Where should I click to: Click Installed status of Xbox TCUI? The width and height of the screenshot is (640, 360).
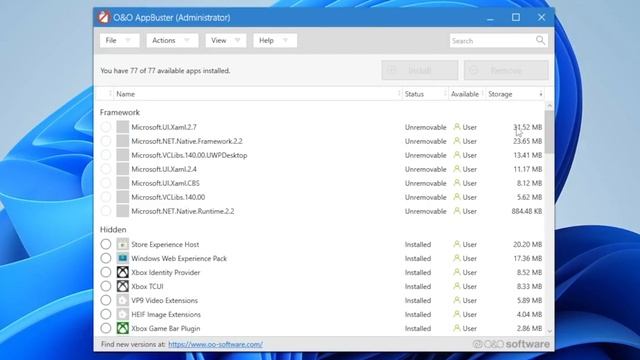(x=418, y=286)
